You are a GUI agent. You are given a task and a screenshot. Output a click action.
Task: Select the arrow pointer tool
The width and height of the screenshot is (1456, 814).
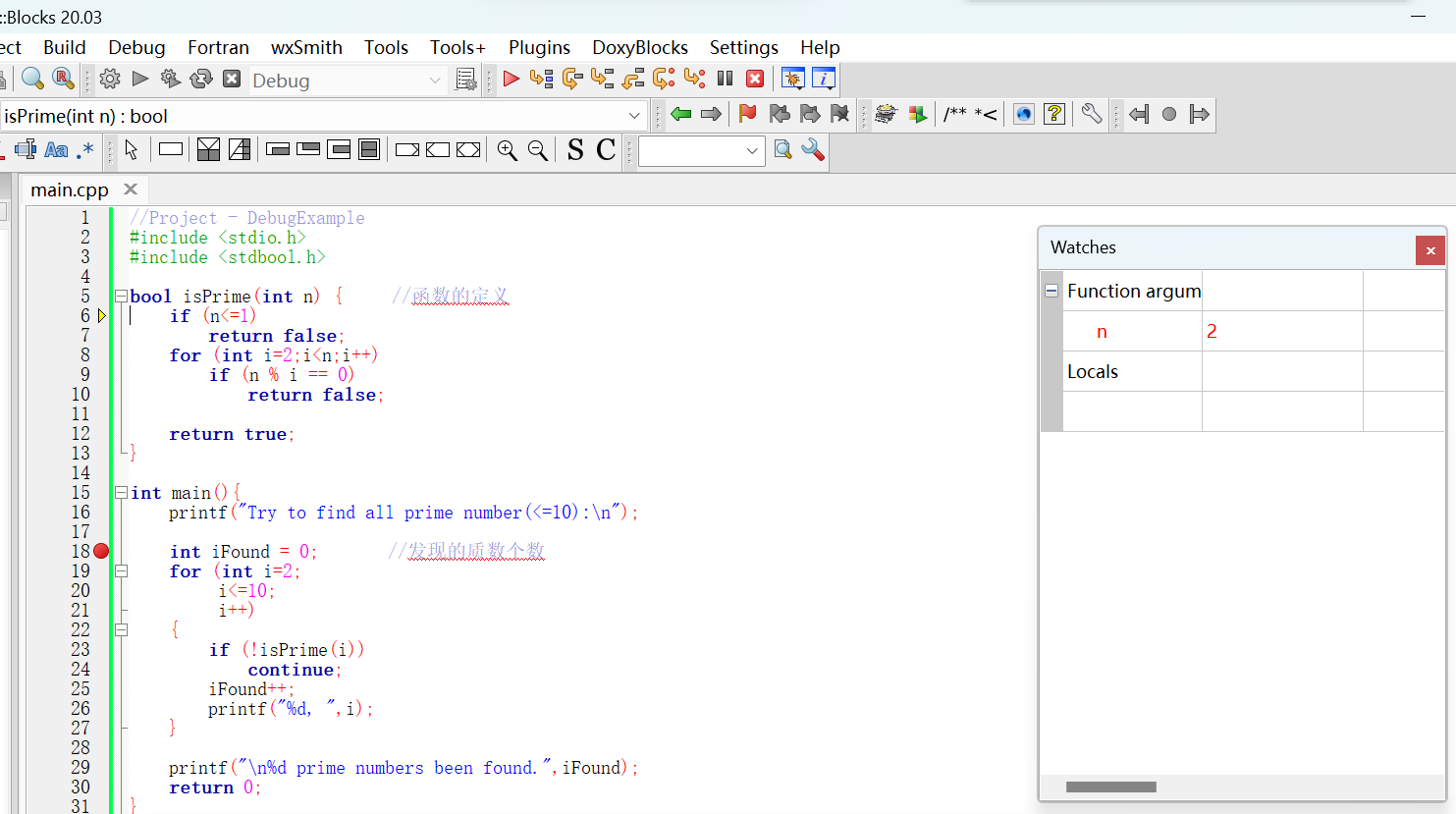coord(132,149)
